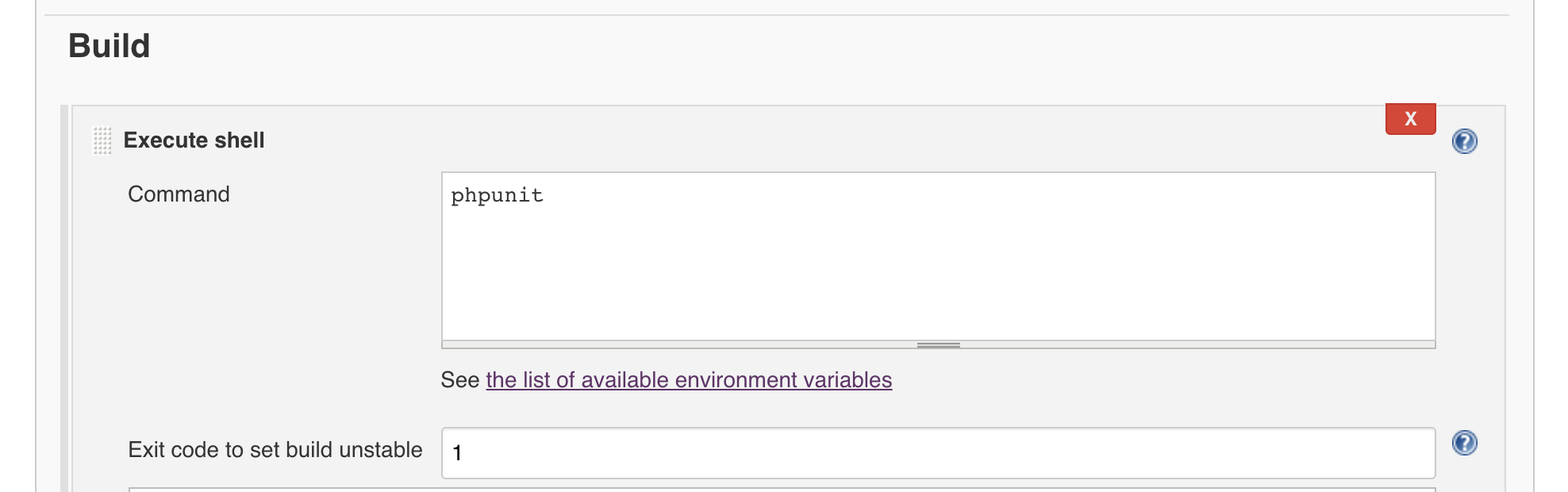Place cursor on the phpunit command text
This screenshot has width=1568, height=492.
coord(498,196)
